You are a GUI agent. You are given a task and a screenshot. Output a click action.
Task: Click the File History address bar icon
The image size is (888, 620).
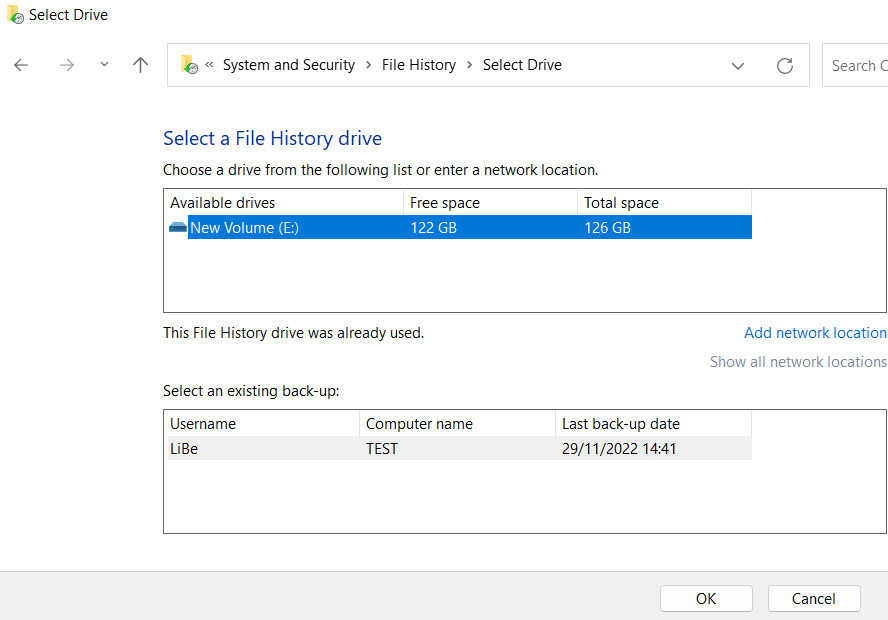coord(188,65)
